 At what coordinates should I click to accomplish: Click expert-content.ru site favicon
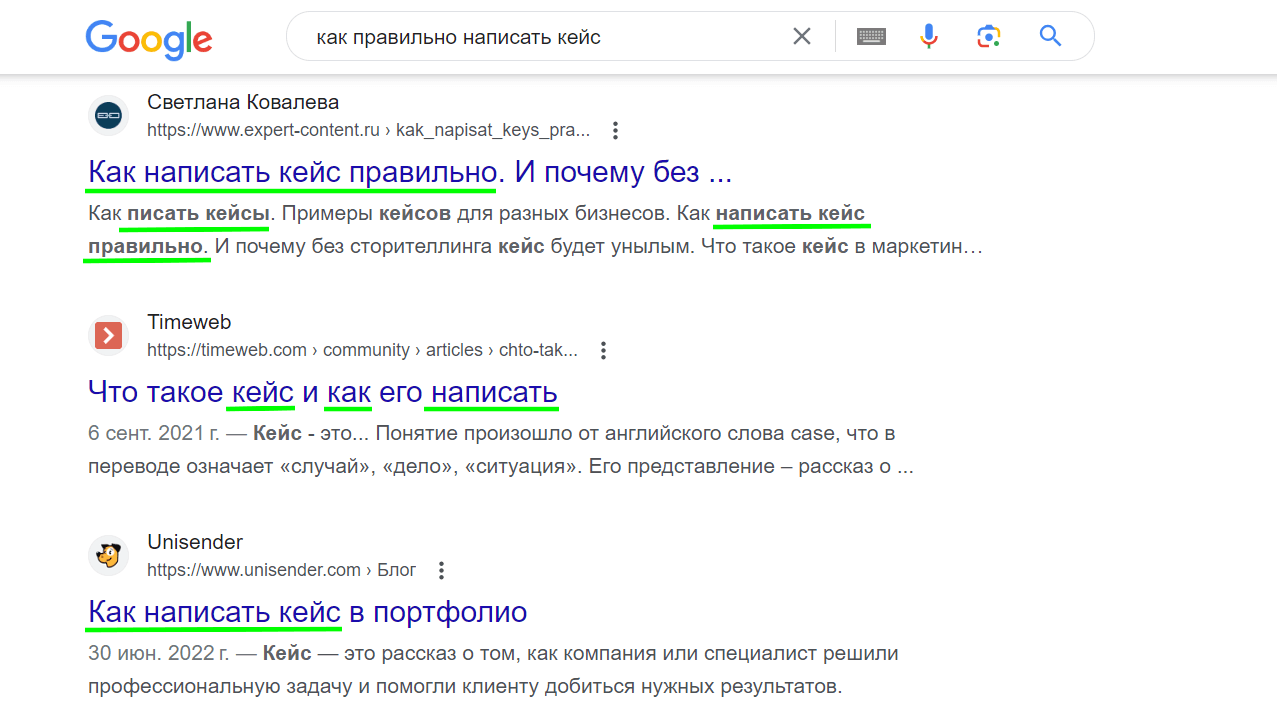click(108, 116)
